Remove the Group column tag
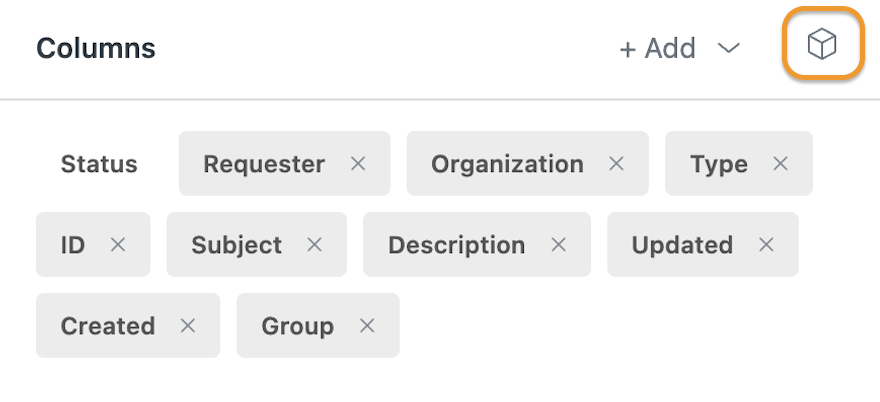 coord(367,326)
